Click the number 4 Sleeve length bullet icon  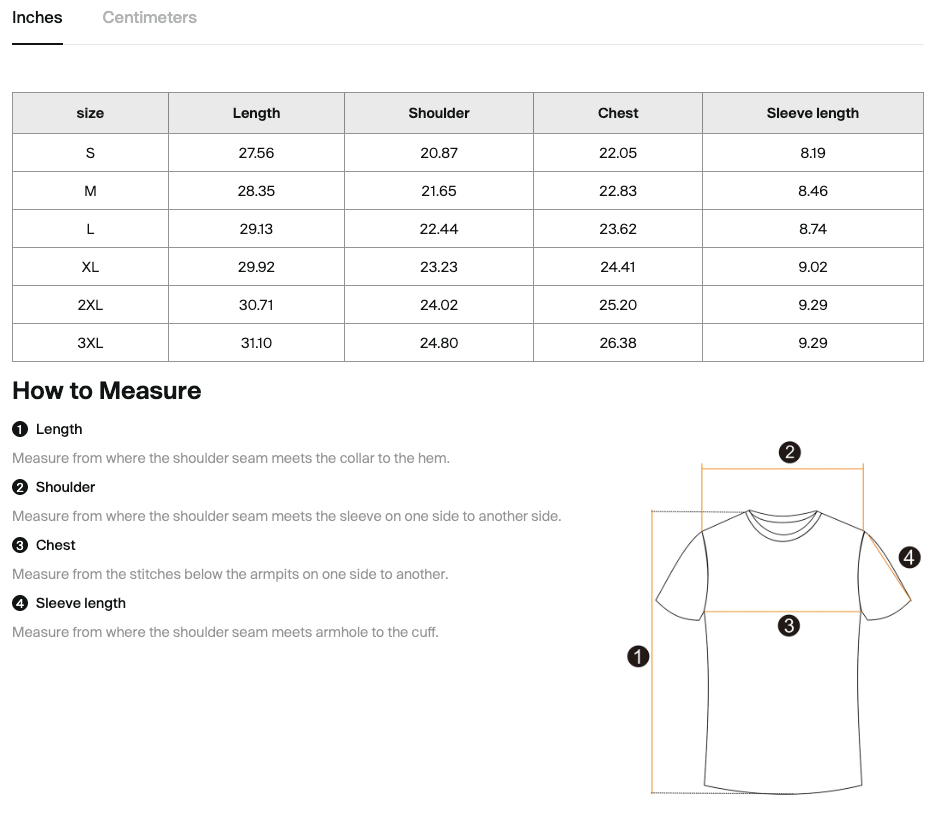(20, 603)
